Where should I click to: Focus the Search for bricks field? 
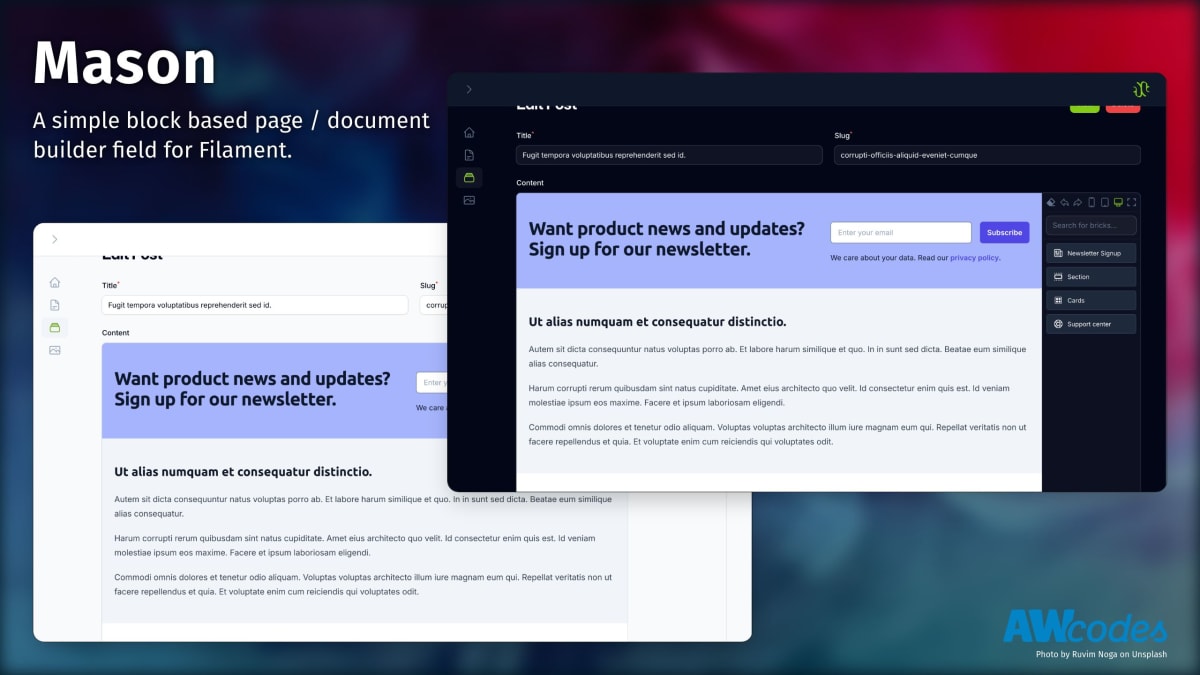(1091, 226)
